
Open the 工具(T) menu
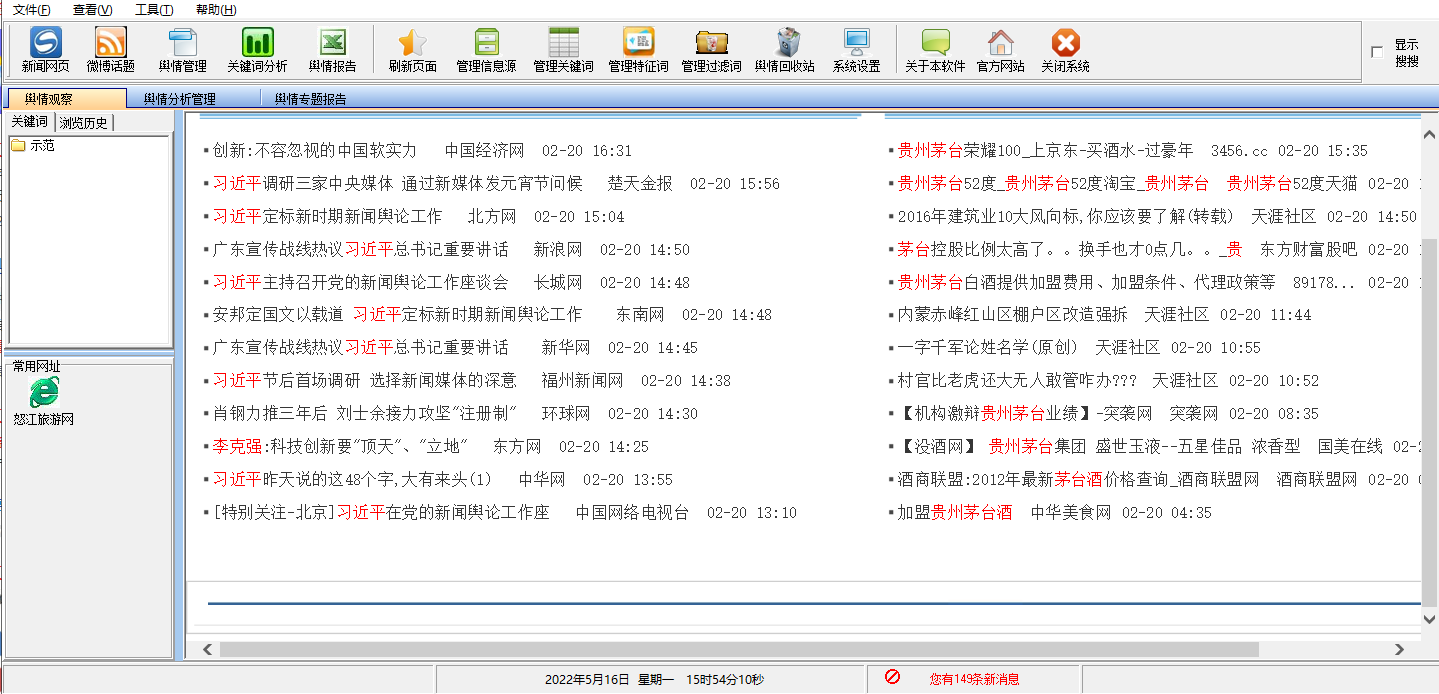point(153,10)
